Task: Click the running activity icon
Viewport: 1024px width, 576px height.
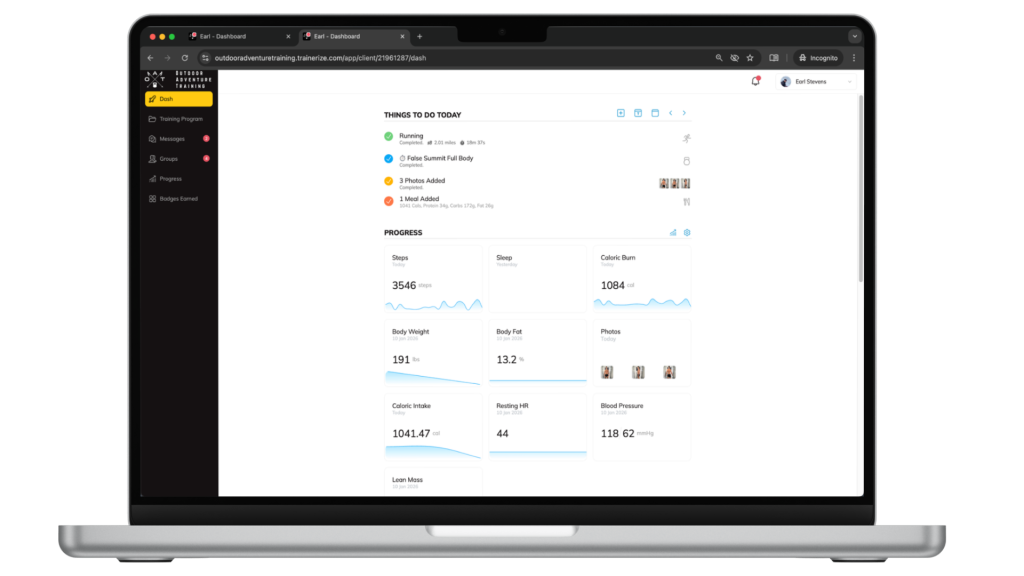Action: (x=686, y=138)
